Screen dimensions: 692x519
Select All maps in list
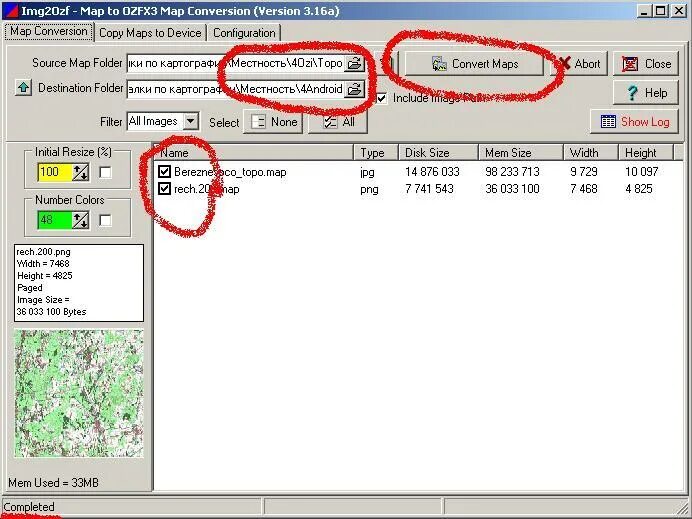point(338,122)
